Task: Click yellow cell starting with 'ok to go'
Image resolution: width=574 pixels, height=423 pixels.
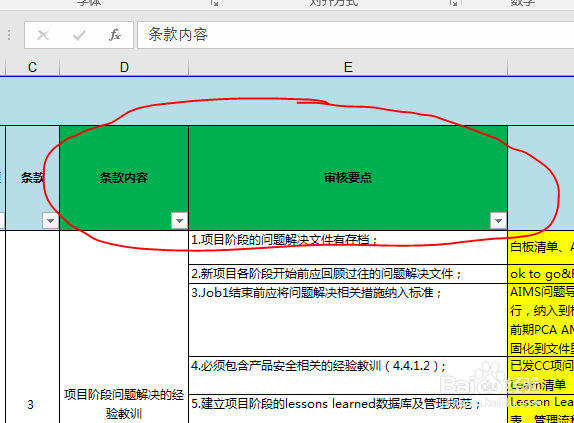Action: pyautogui.click(x=541, y=274)
